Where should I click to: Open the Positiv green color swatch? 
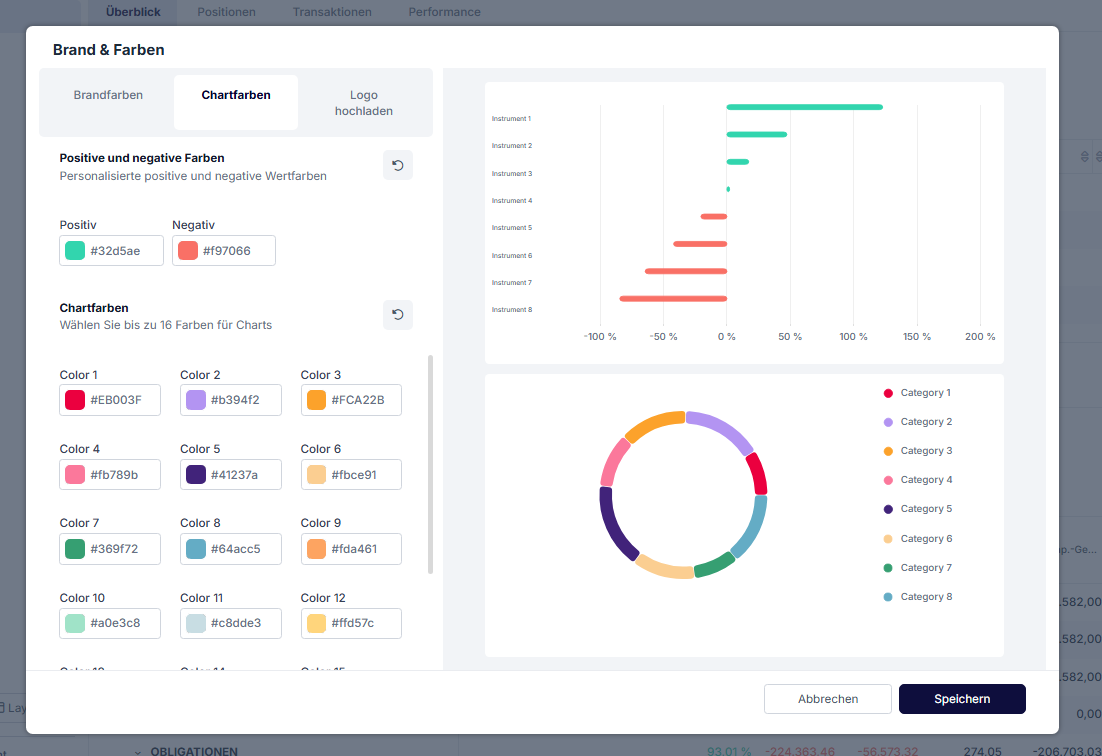[75, 251]
